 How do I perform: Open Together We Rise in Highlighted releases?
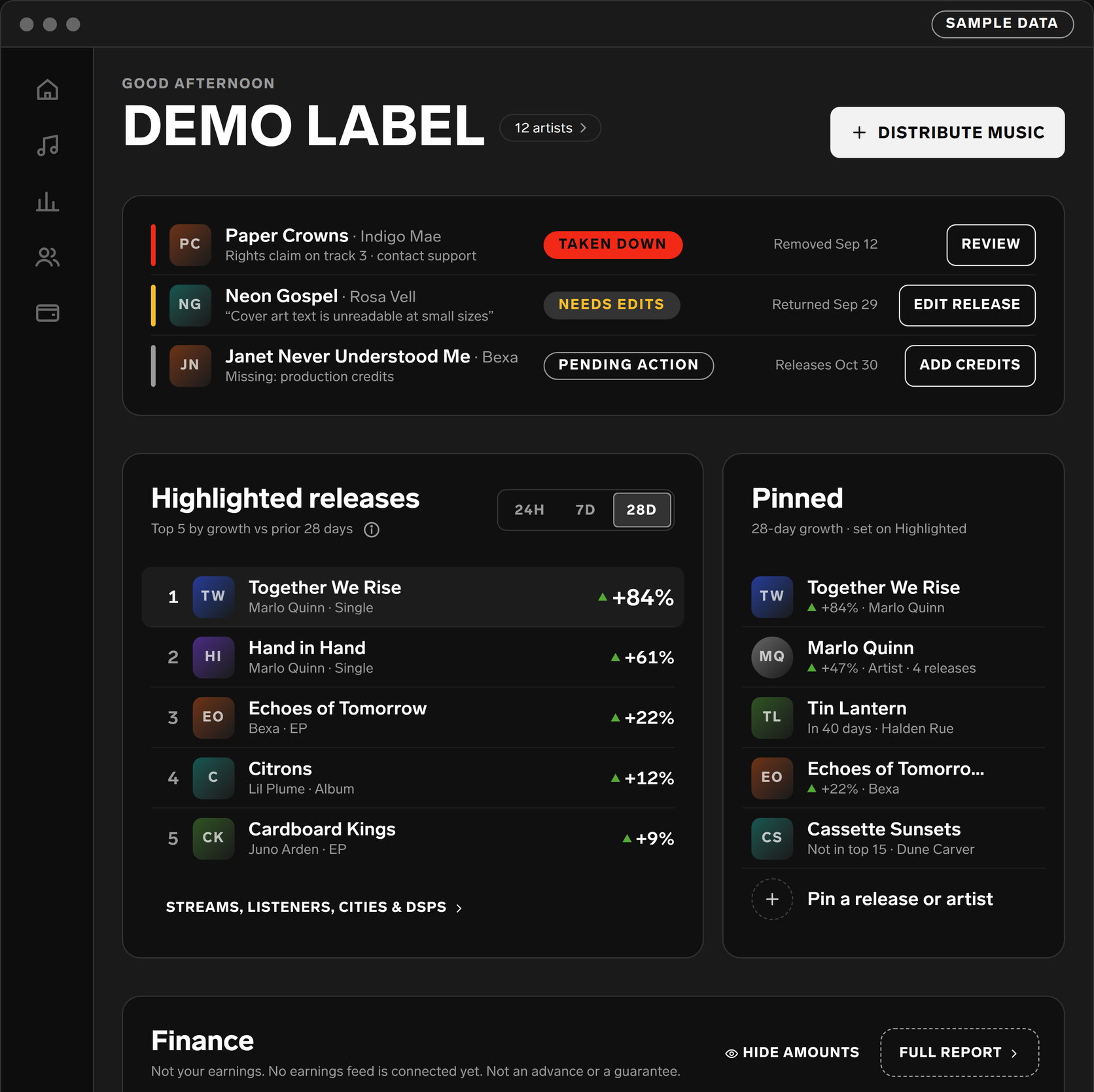[413, 597]
